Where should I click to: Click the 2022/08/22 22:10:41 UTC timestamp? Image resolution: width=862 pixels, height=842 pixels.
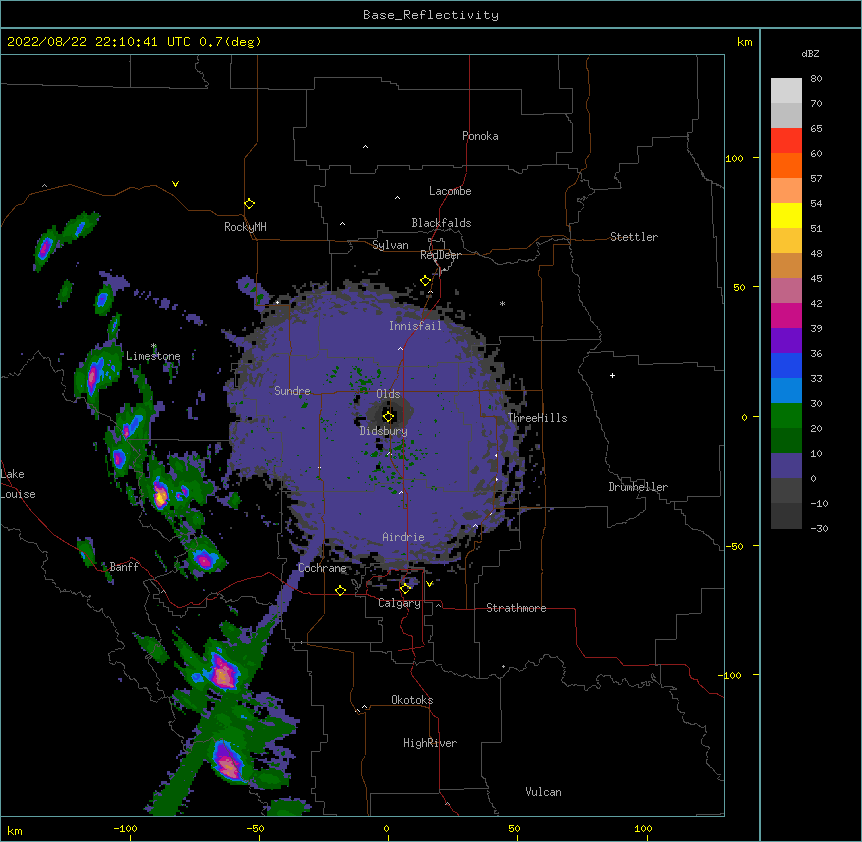99,42
